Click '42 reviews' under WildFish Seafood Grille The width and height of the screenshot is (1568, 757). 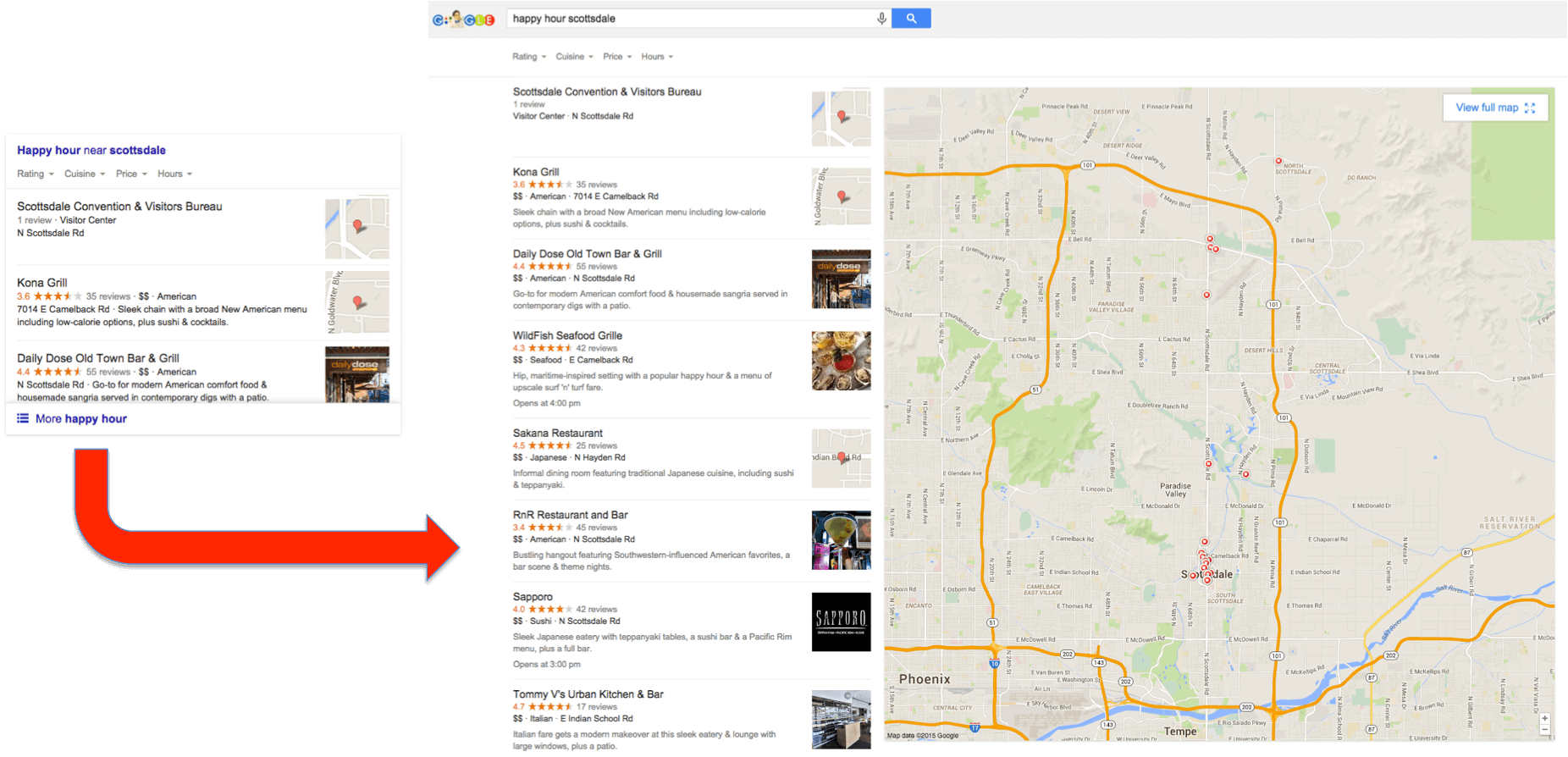coord(597,348)
